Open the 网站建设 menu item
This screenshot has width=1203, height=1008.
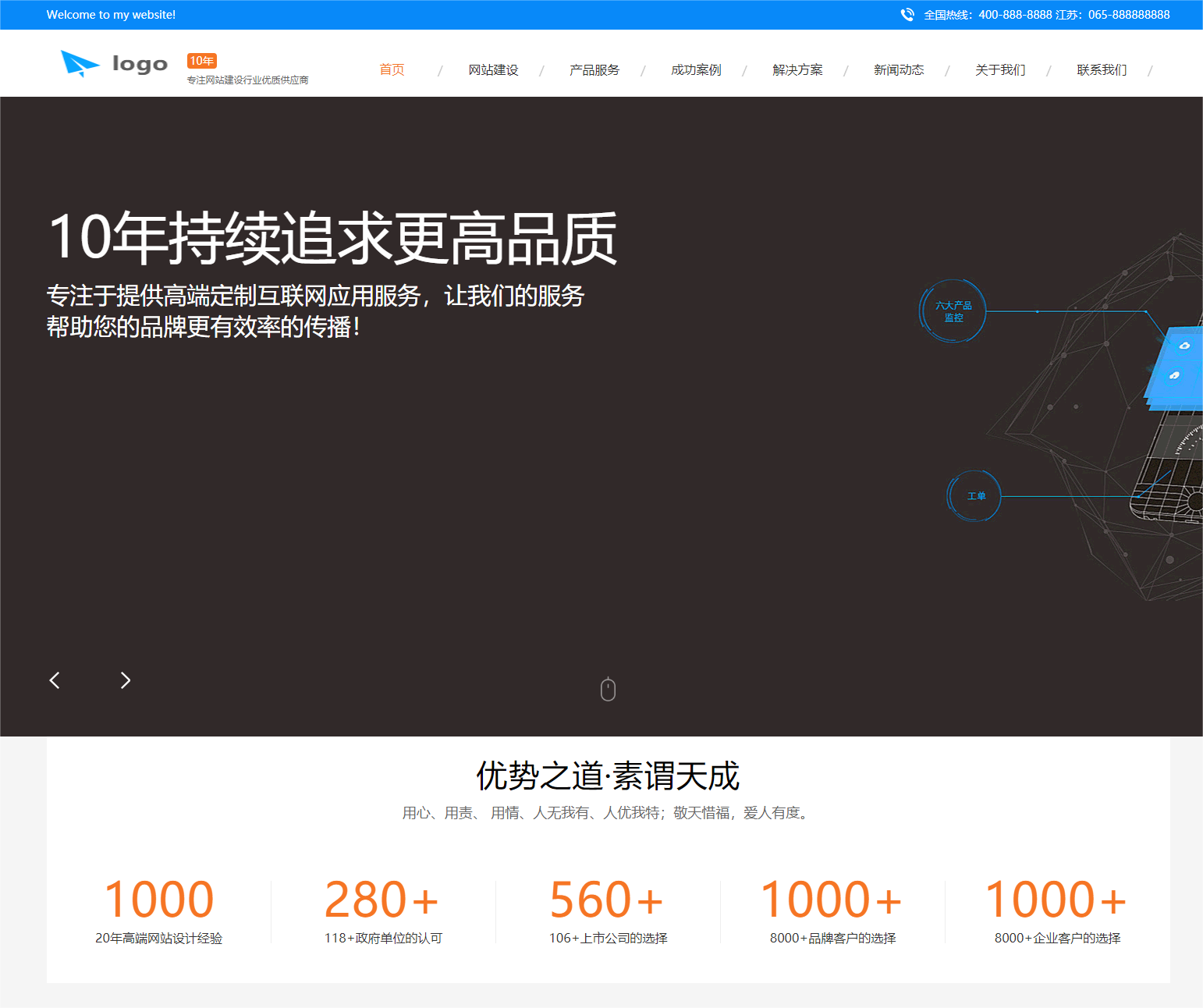click(493, 70)
